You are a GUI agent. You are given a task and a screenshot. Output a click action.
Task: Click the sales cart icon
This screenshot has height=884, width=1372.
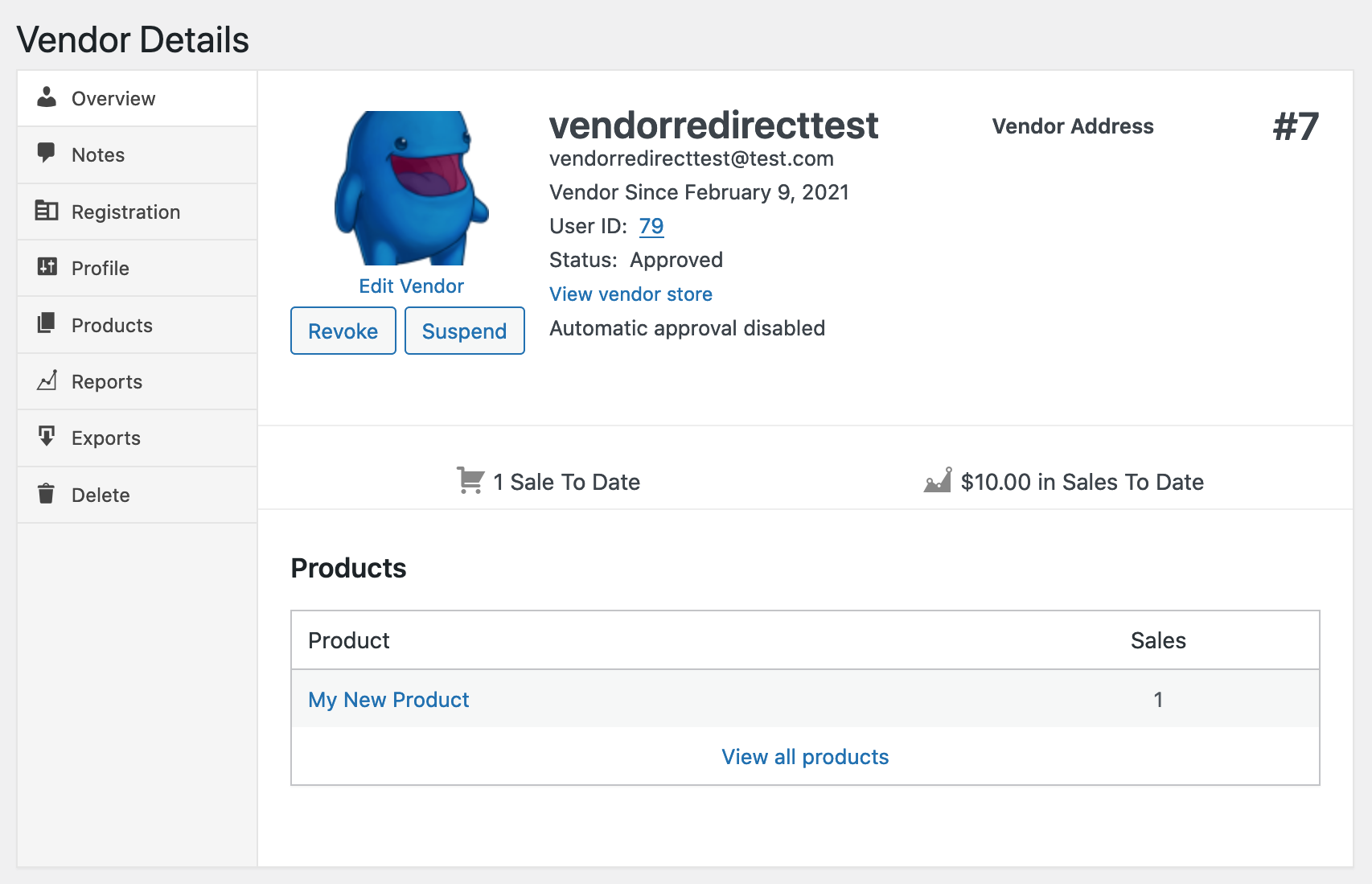(x=470, y=480)
